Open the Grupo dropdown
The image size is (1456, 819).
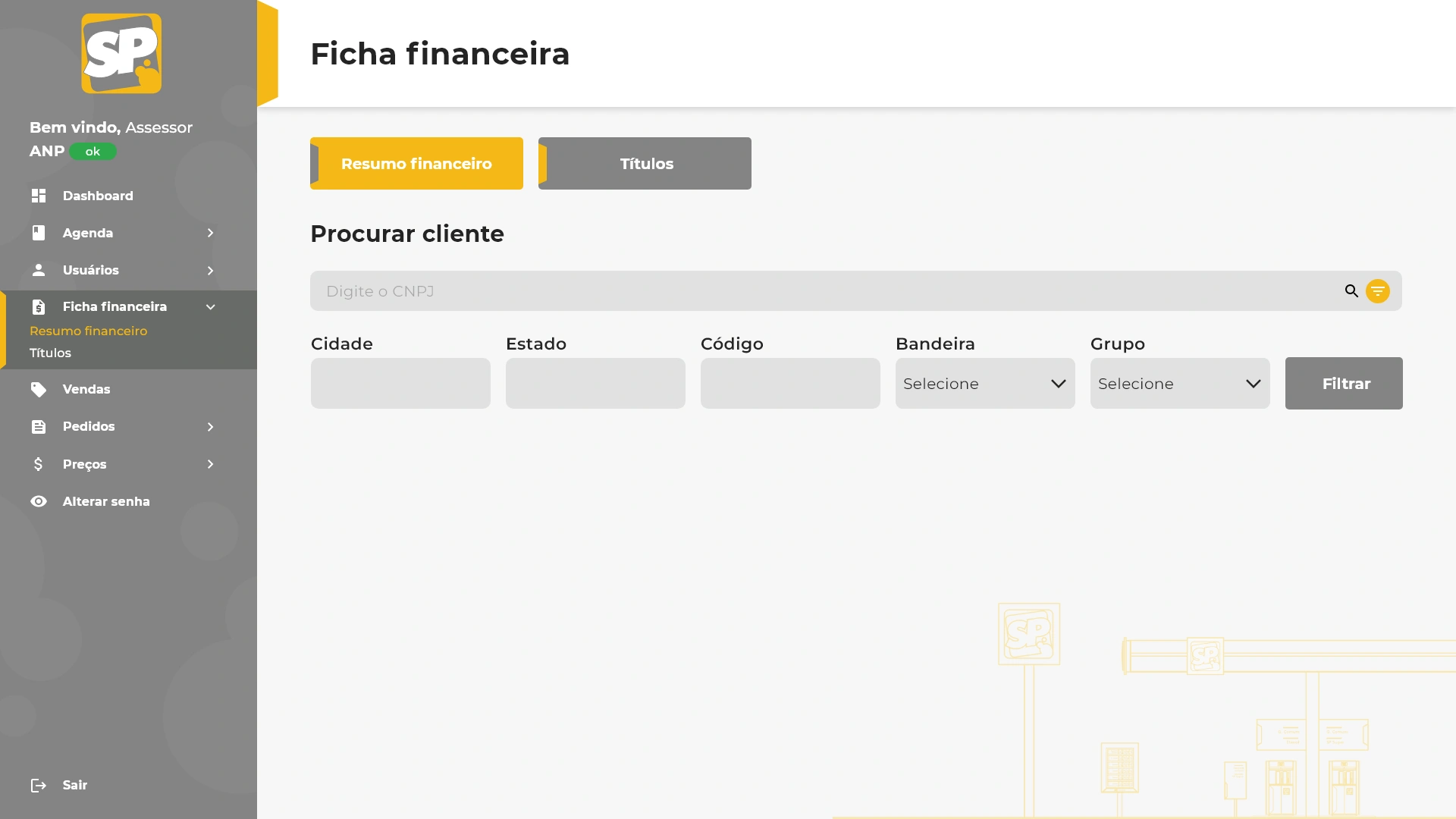1179,384
